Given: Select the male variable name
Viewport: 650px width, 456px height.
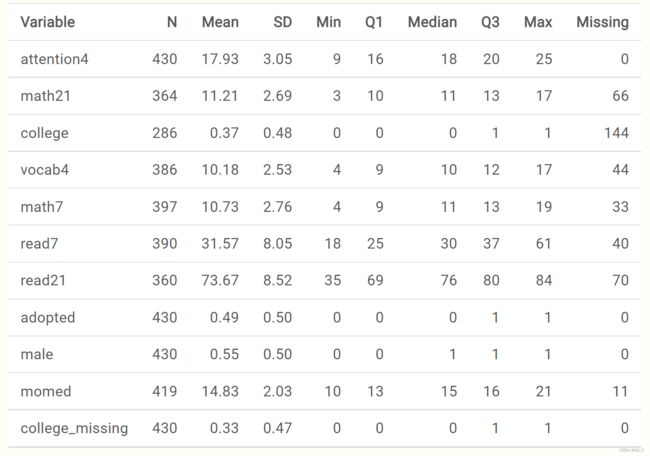Looking at the screenshot, I should [37, 354].
